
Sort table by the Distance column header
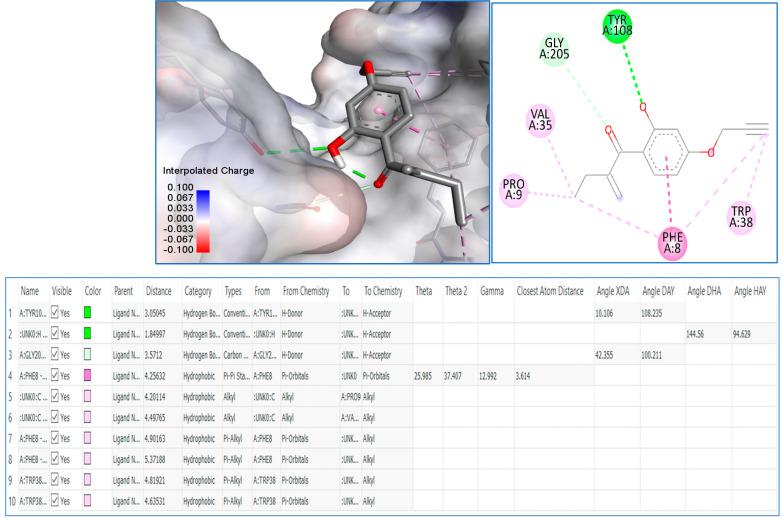tap(160, 290)
